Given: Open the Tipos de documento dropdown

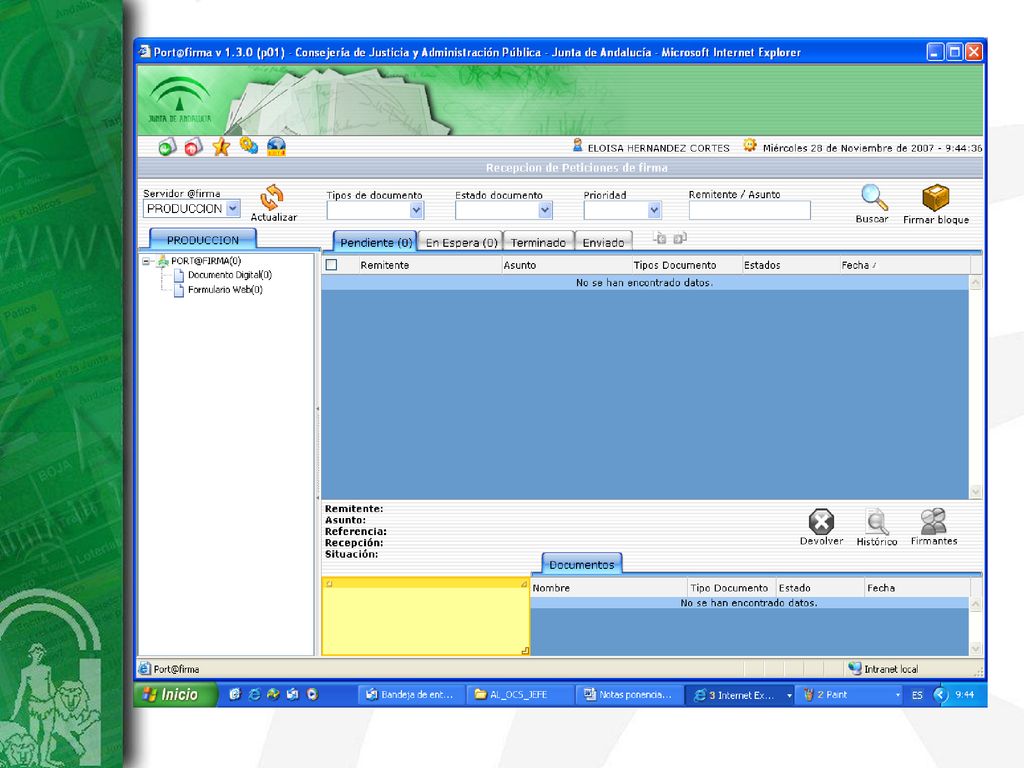Looking at the screenshot, I should pos(416,210).
